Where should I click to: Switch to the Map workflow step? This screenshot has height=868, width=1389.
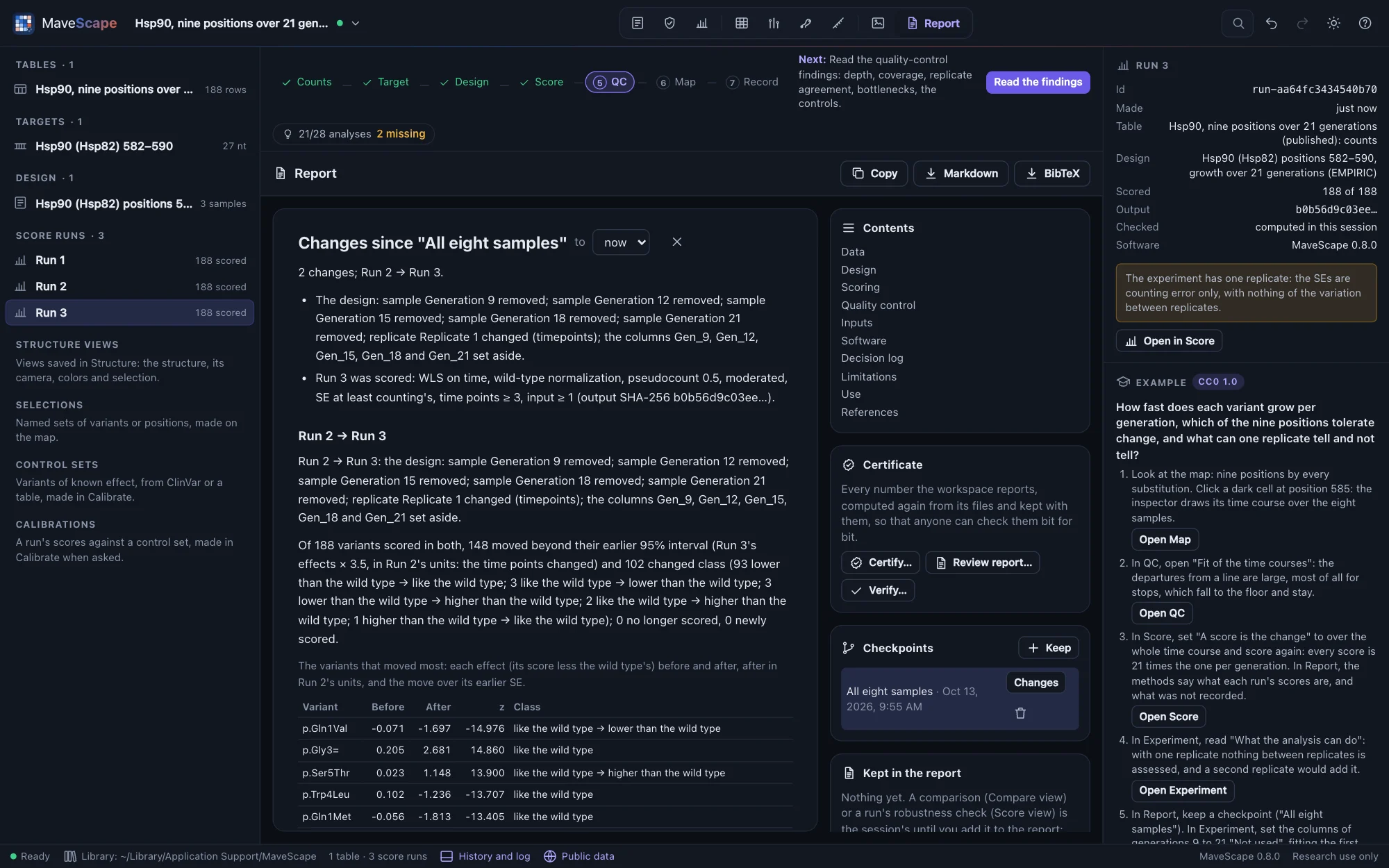point(677,82)
